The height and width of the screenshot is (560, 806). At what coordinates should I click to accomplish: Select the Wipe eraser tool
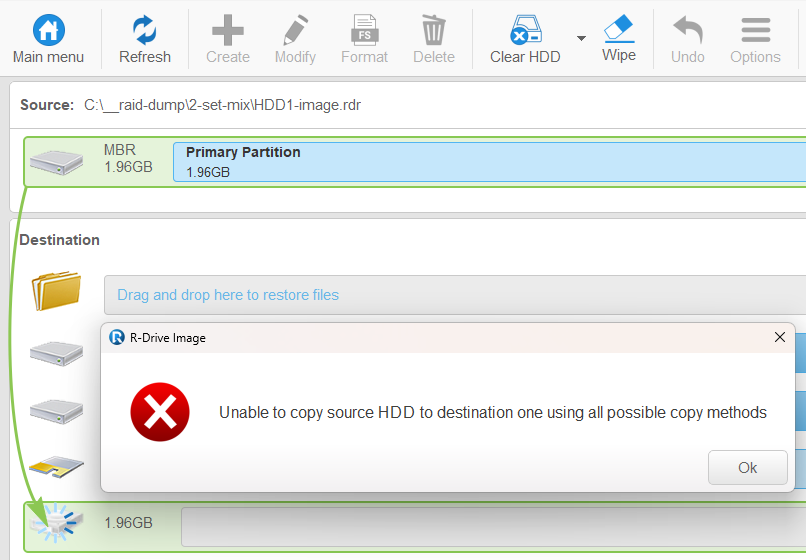619,28
